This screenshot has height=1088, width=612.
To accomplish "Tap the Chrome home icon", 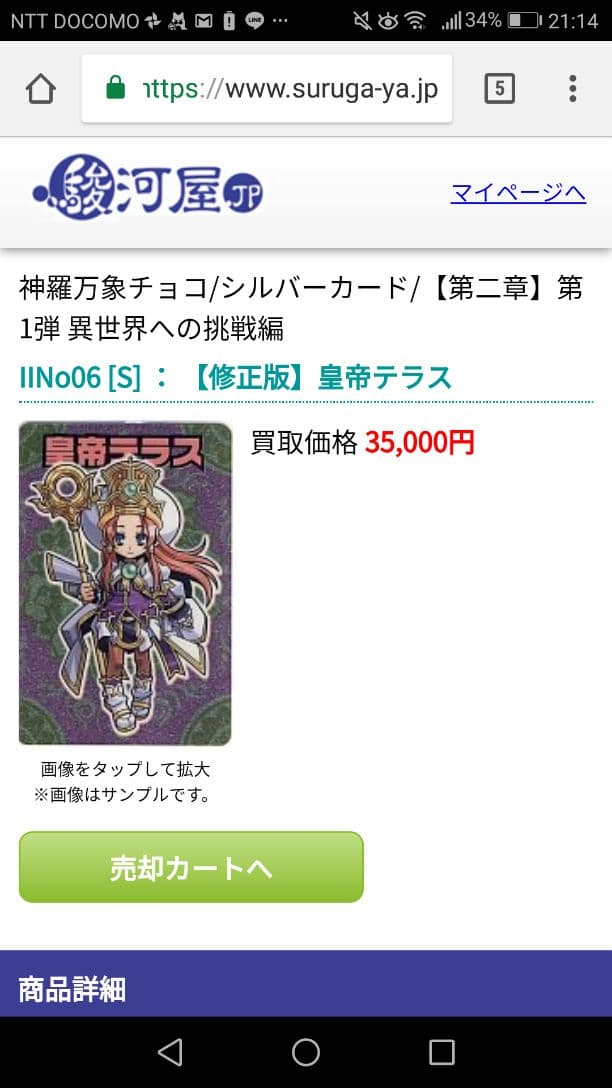I will click(40, 89).
